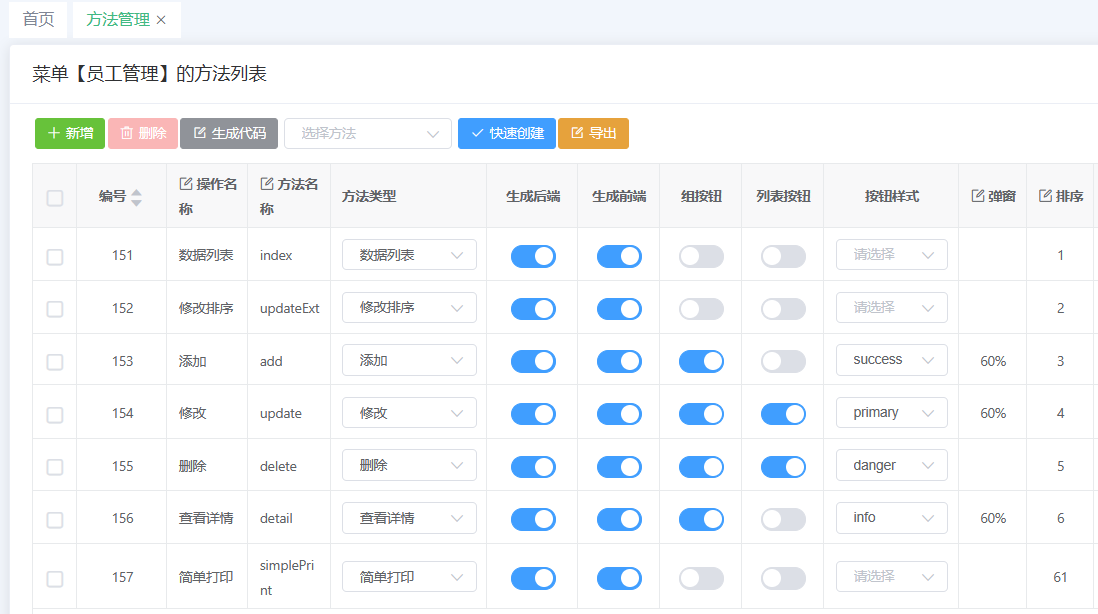This screenshot has width=1098, height=614.
Task: Open the 选择方法 dropdown
Action: pos(368,133)
